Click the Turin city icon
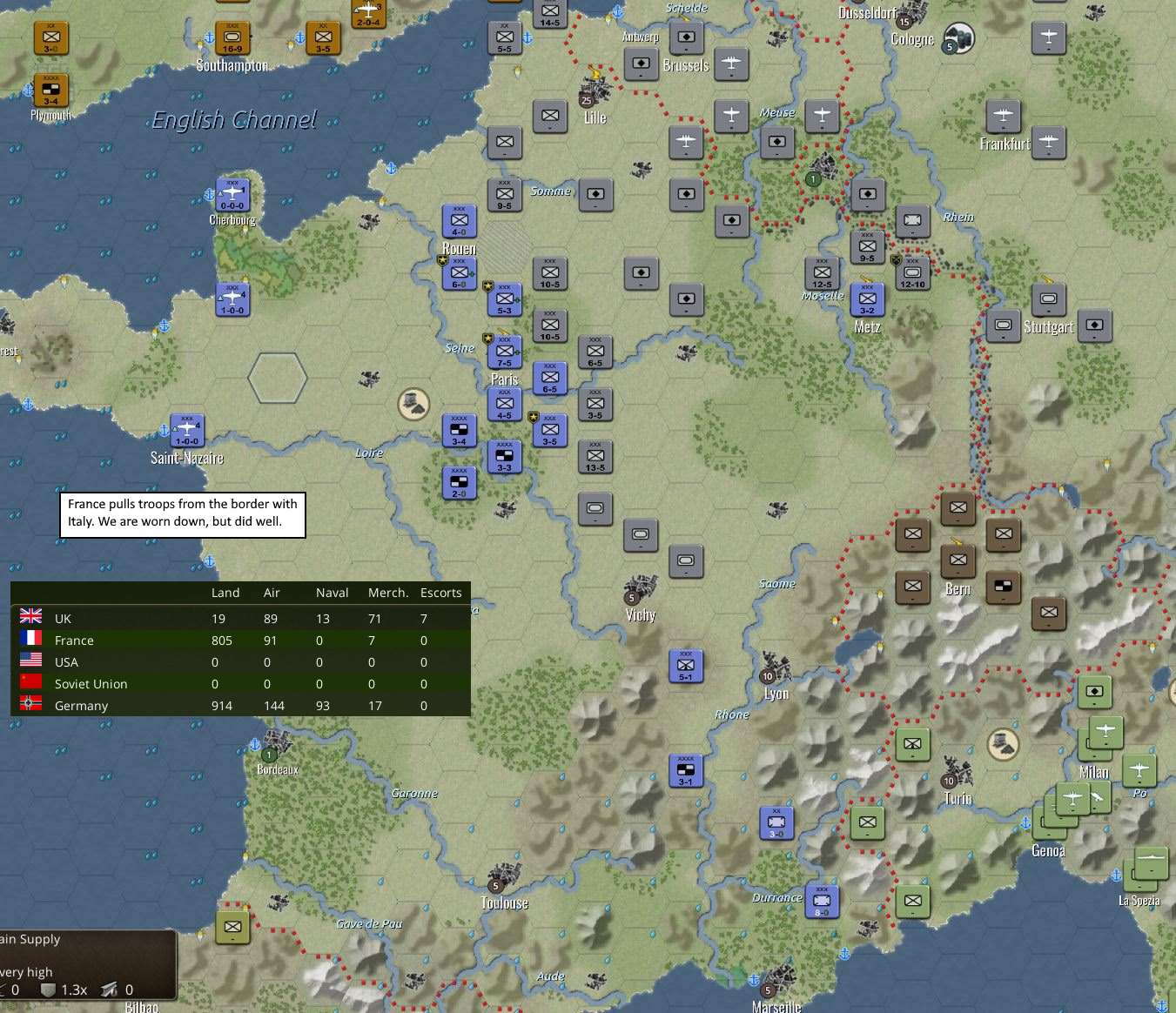The width and height of the screenshot is (1176, 1013). coord(958,772)
